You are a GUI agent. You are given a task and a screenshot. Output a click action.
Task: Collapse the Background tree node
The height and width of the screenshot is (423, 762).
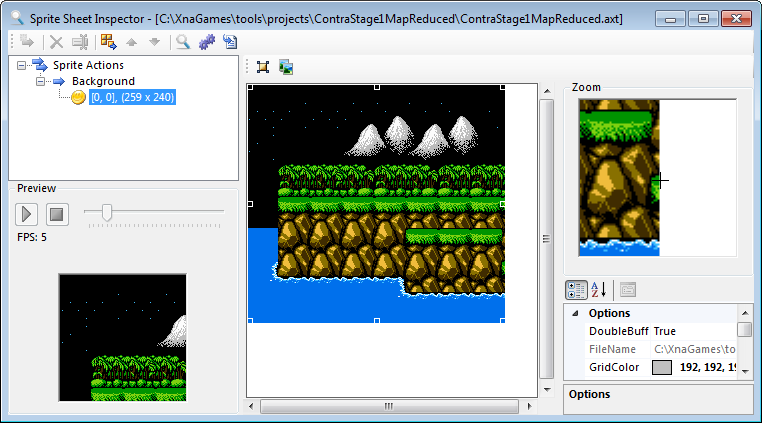pos(41,81)
